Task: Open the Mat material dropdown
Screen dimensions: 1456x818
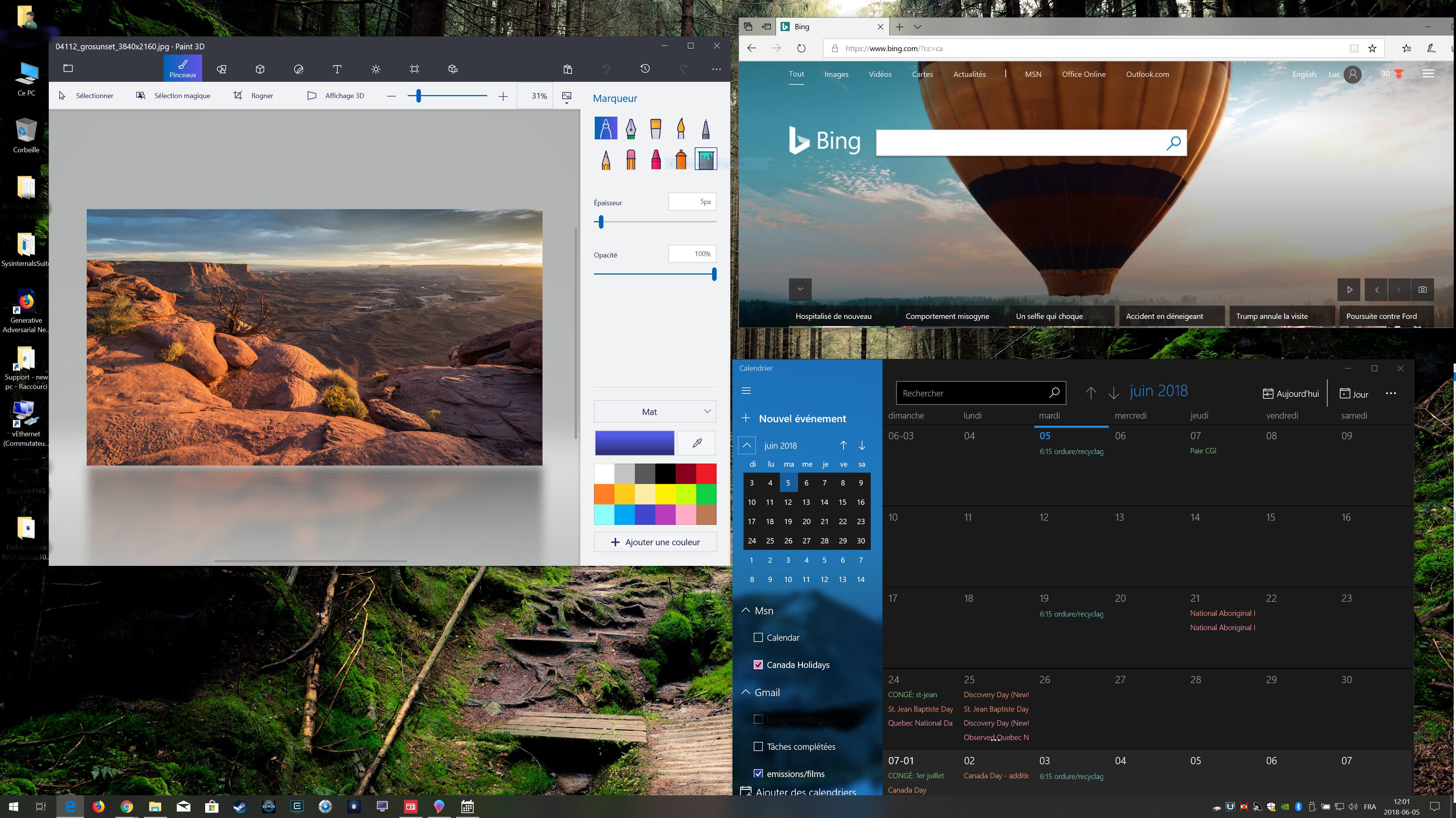Action: 655,412
